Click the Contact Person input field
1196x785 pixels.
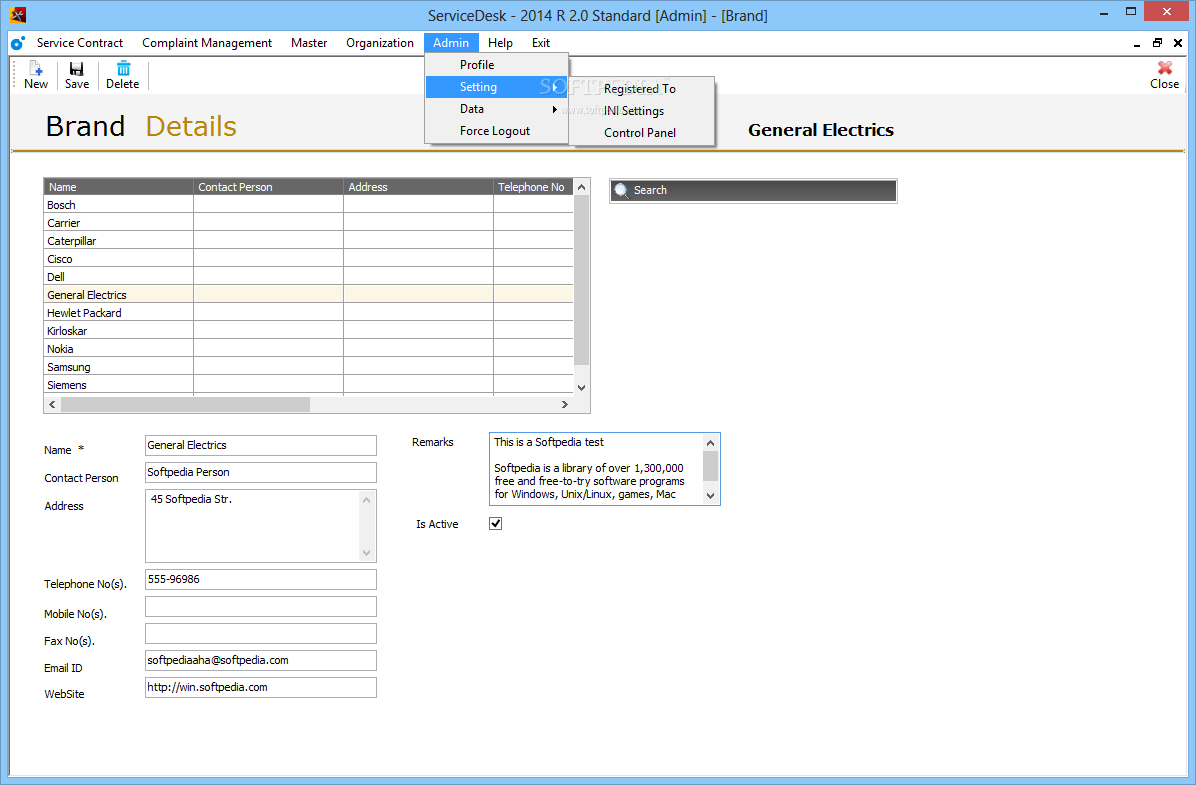[261, 472]
